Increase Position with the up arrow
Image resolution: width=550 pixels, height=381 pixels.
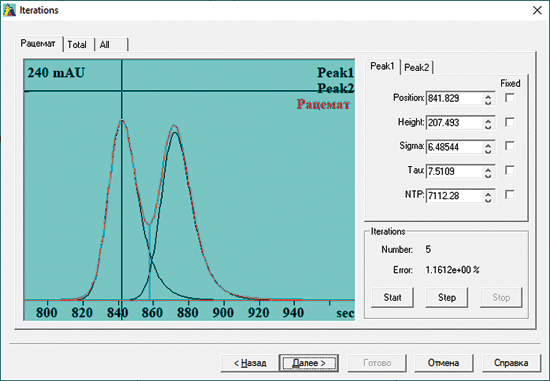pos(488,95)
